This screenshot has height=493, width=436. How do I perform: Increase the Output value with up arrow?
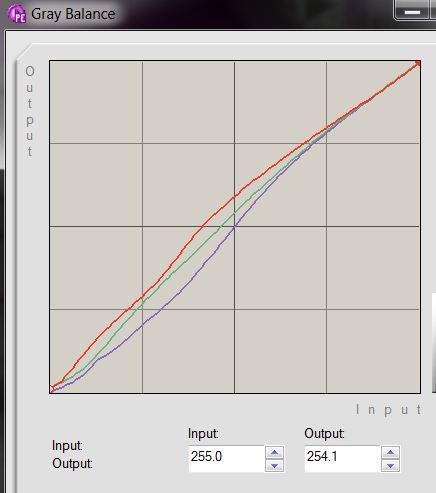(x=390, y=453)
